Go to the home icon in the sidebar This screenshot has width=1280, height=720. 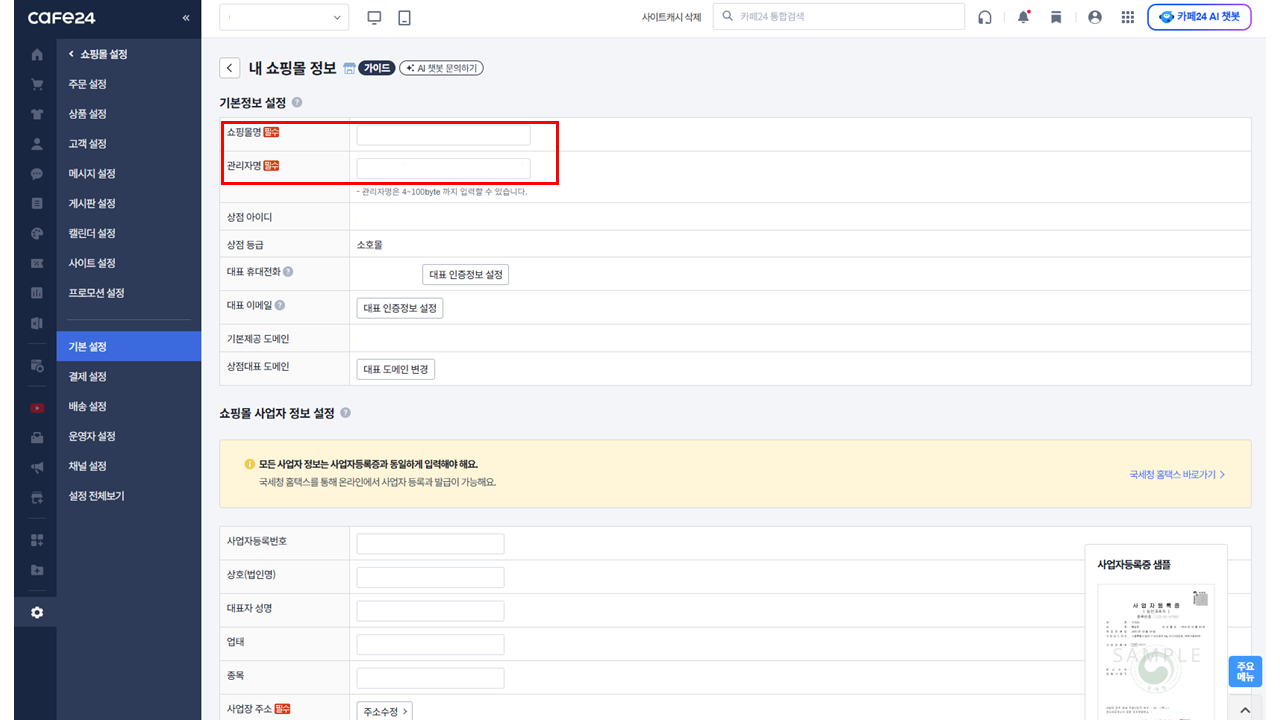point(37,54)
